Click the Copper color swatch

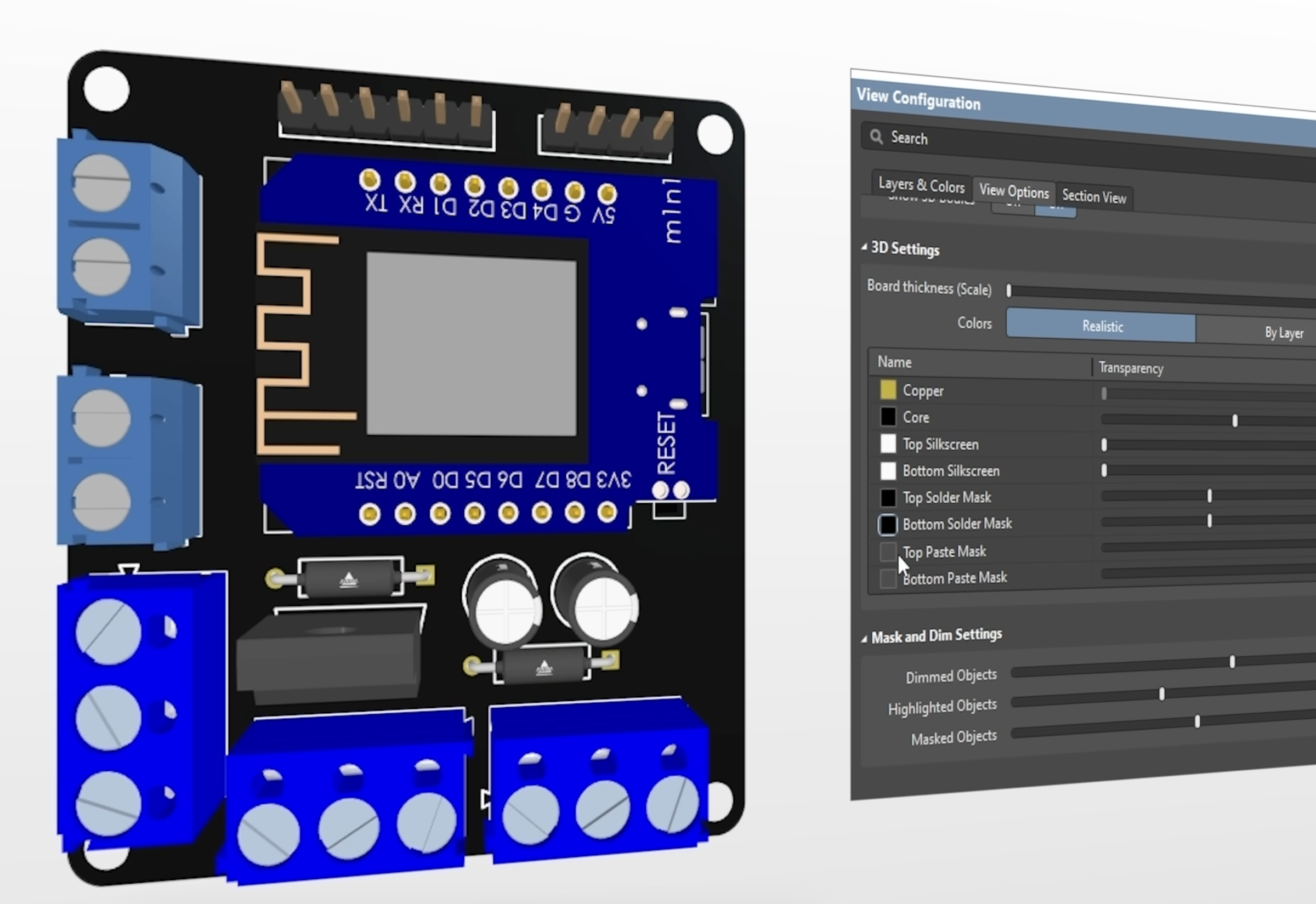point(888,390)
